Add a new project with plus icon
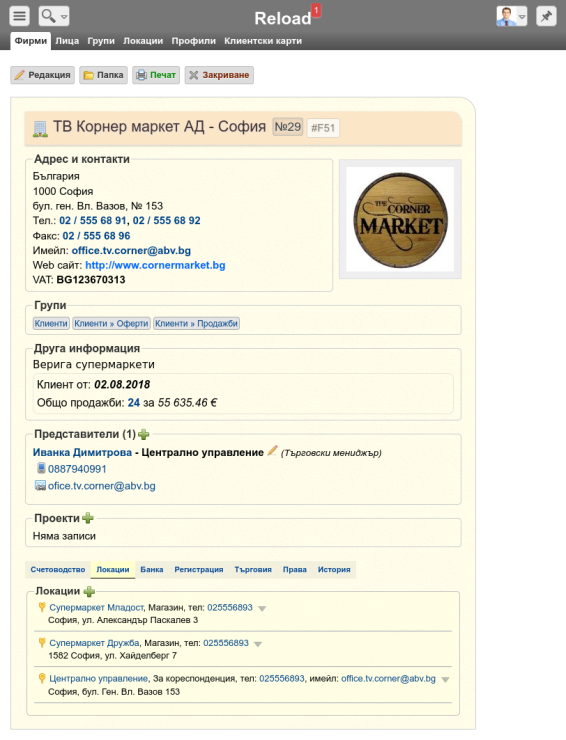This screenshot has width=566, height=740. (x=88, y=518)
